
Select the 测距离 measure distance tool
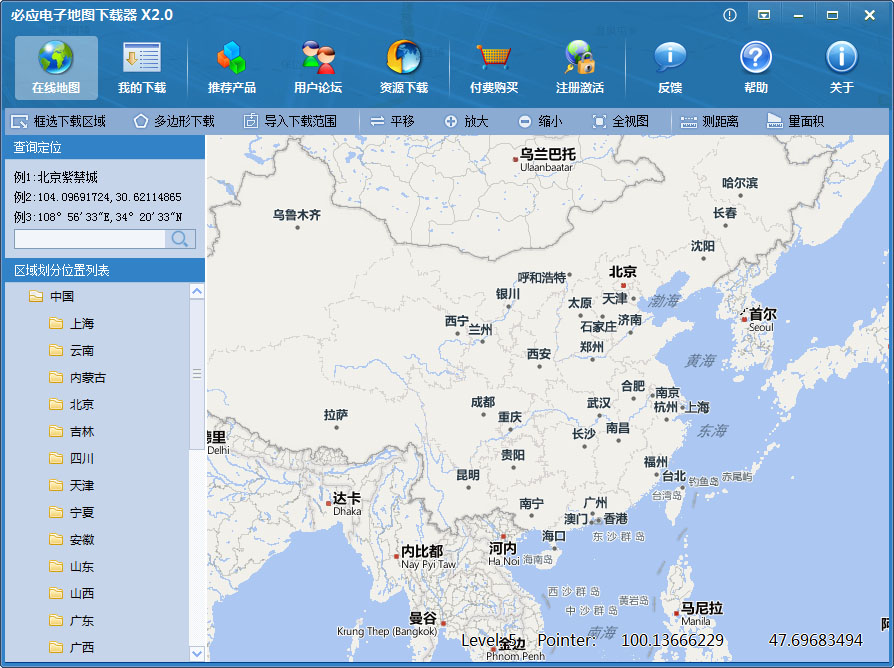coord(709,121)
